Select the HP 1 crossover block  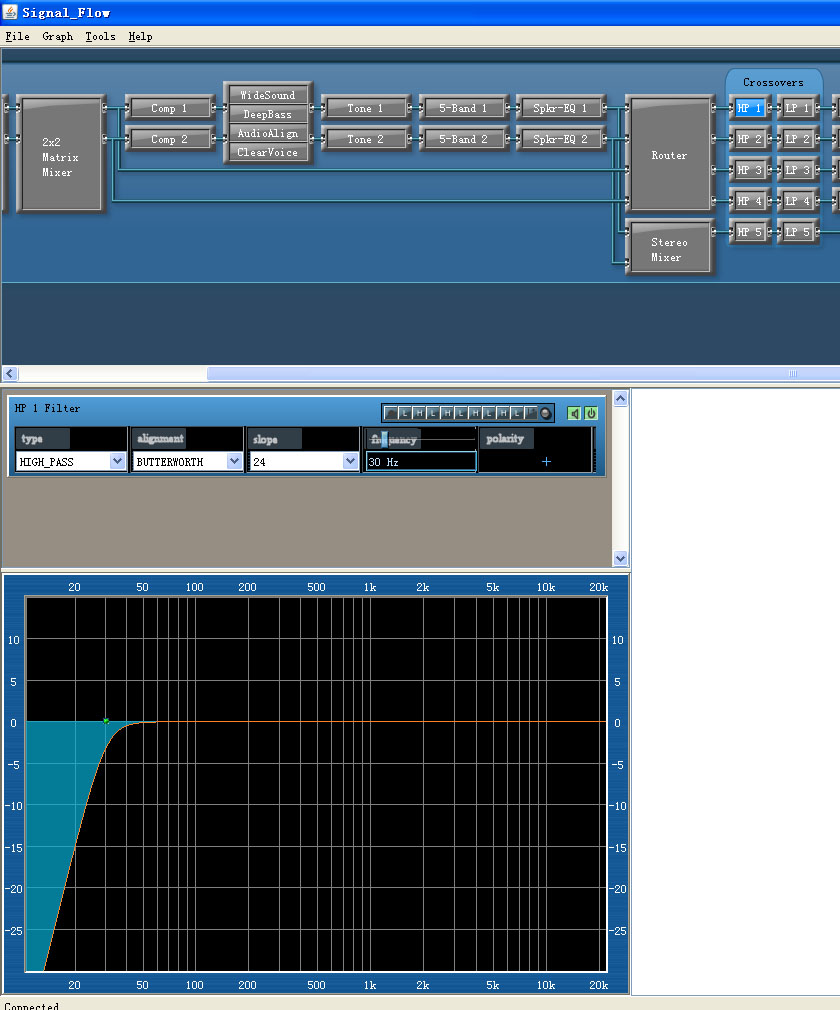tap(749, 108)
